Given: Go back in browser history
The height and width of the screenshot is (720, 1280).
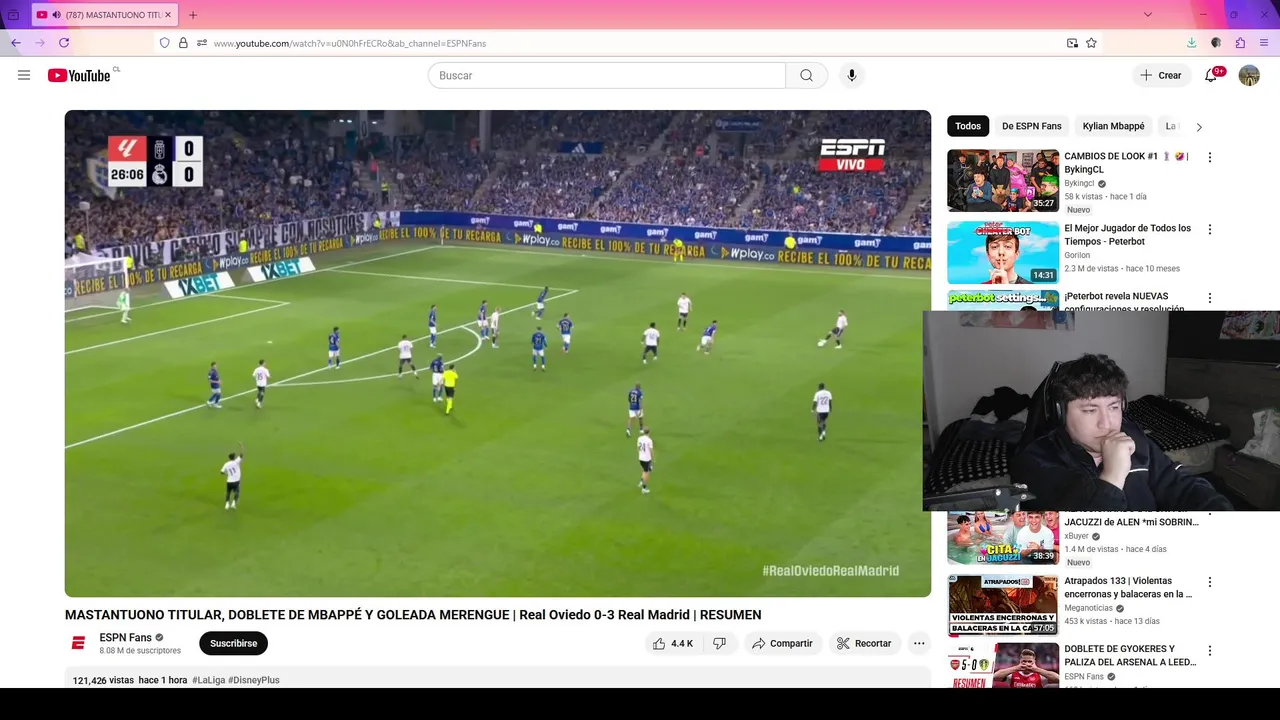Looking at the screenshot, I should click(x=16, y=43).
